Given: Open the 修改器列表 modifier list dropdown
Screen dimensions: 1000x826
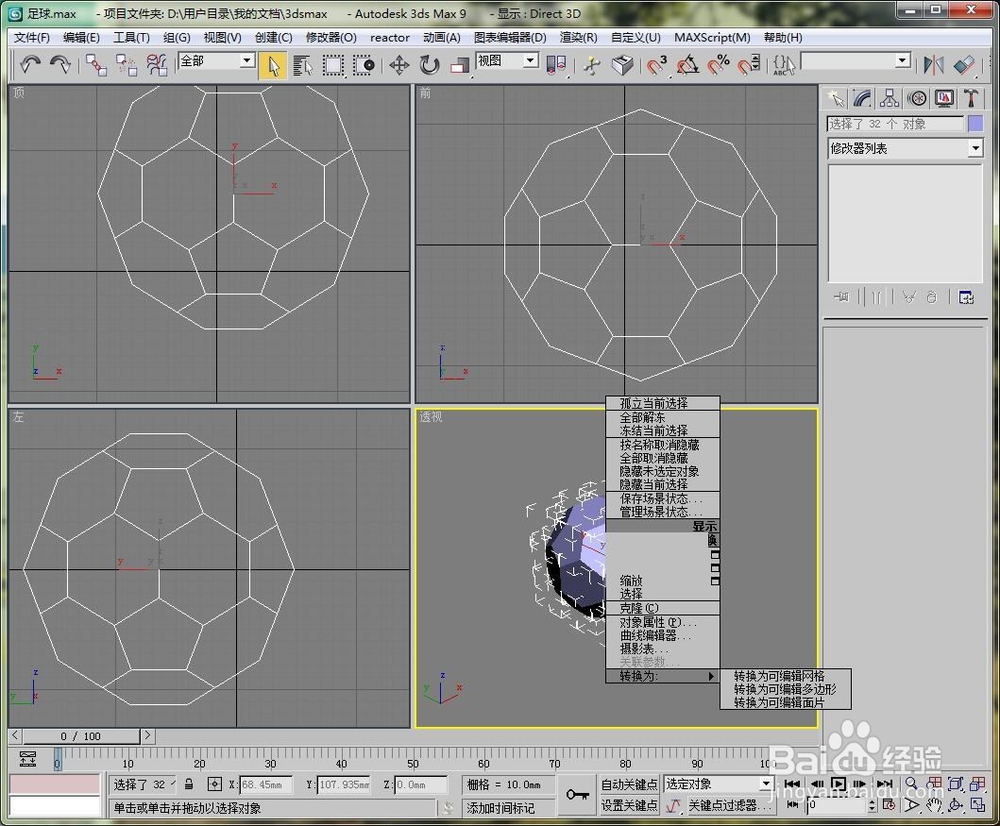Looking at the screenshot, I should click(x=975, y=149).
